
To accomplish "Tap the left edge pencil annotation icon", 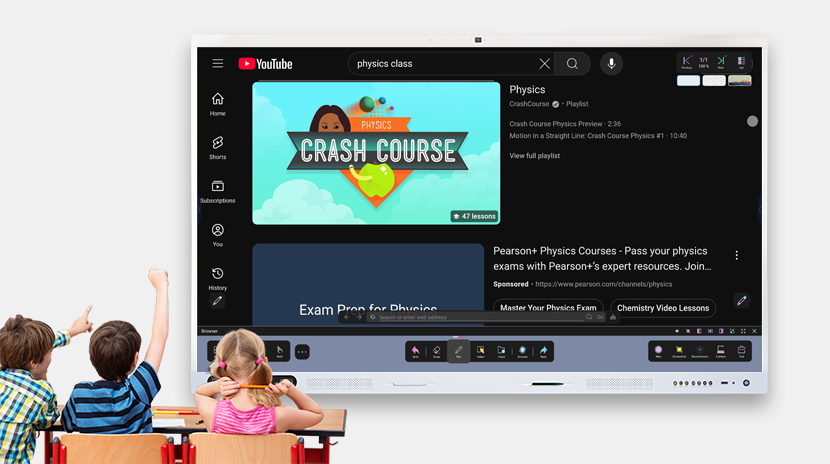I will click(217, 301).
